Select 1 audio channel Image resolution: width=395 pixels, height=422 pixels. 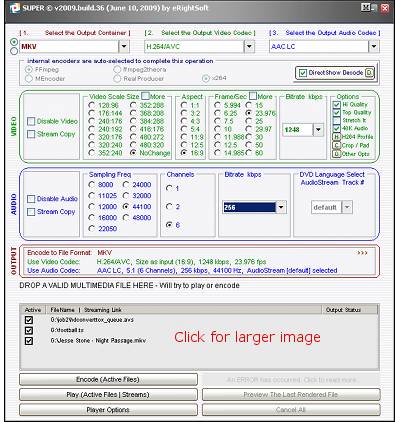pyautogui.click(x=169, y=189)
